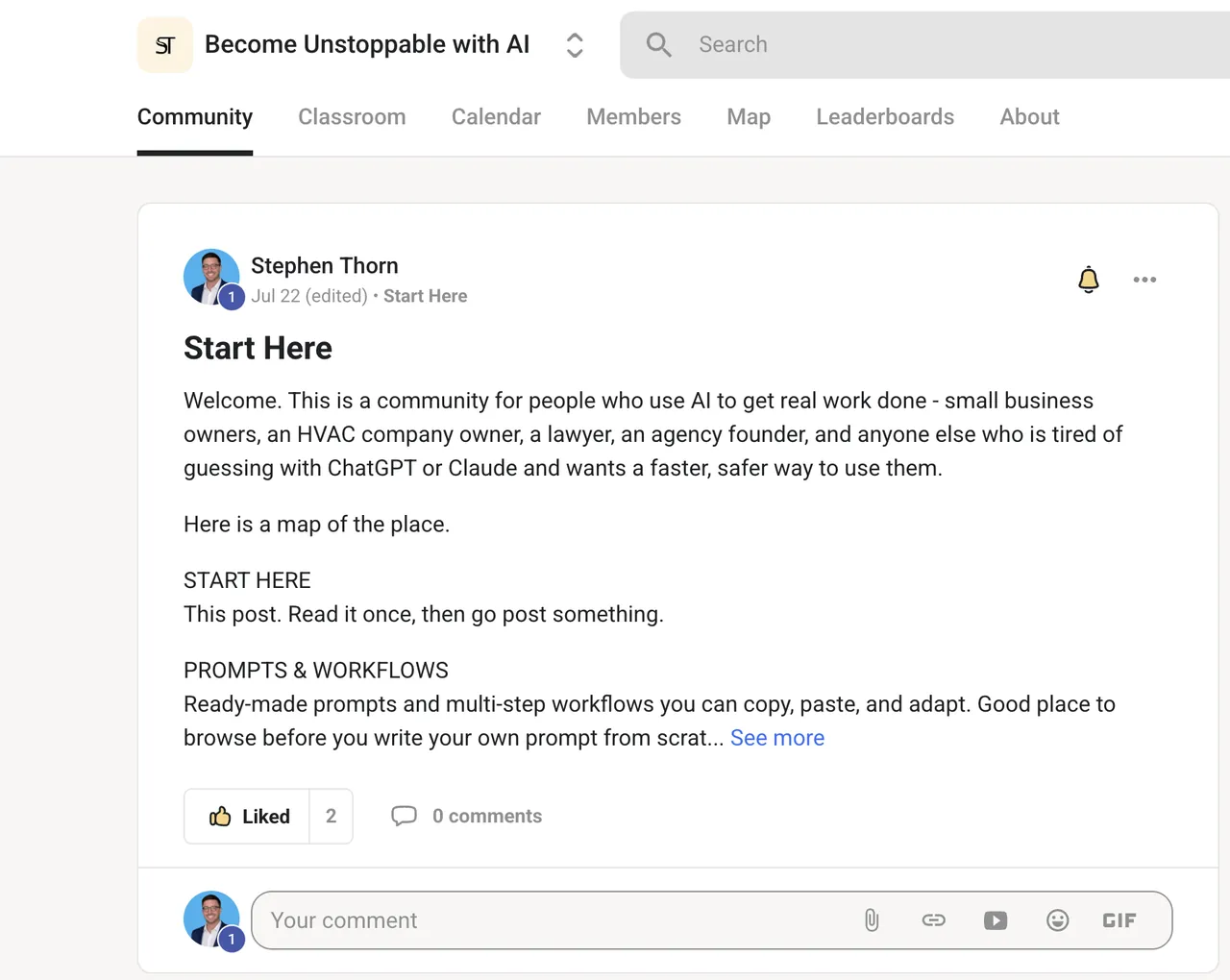This screenshot has height=980, width=1230.
Task: Click the Start Here post title
Action: (258, 348)
